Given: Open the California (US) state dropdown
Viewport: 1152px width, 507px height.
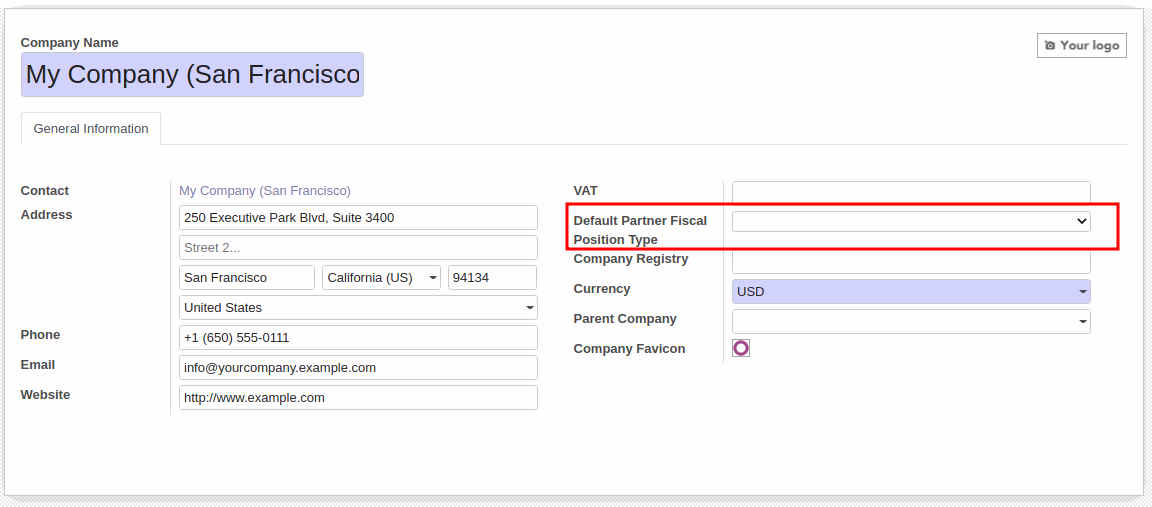Looking at the screenshot, I should (381, 278).
